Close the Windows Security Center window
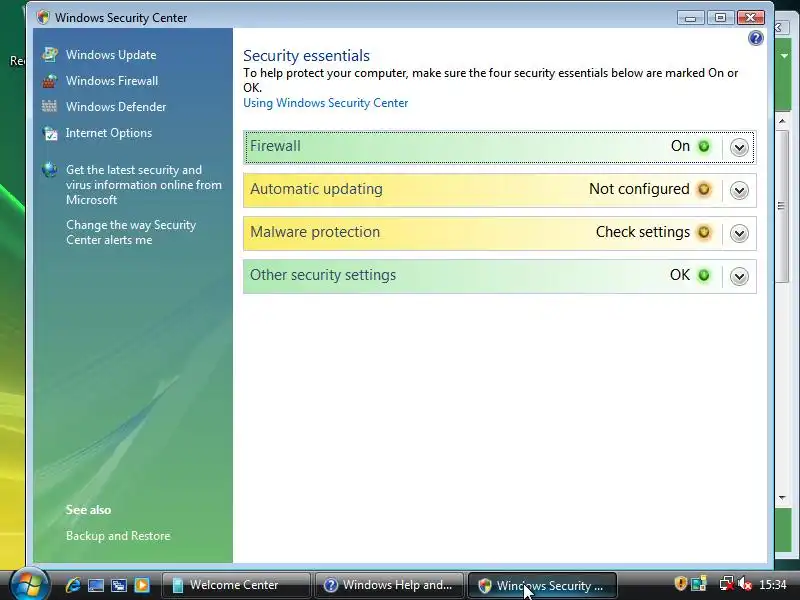Screen dimensions: 800x600 click(x=751, y=18)
